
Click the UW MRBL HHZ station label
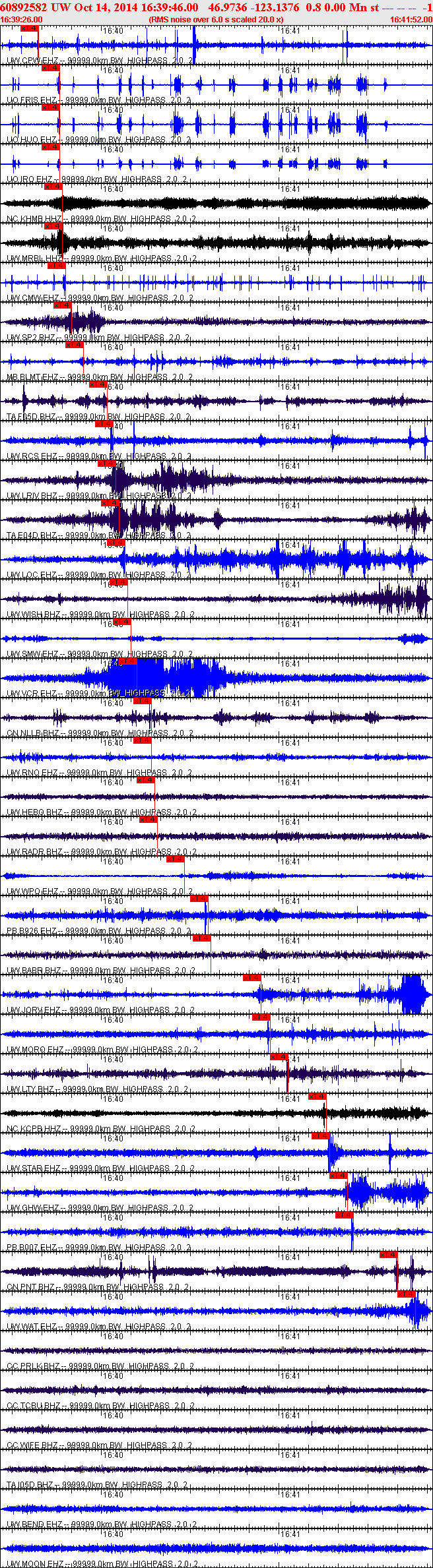(34, 258)
